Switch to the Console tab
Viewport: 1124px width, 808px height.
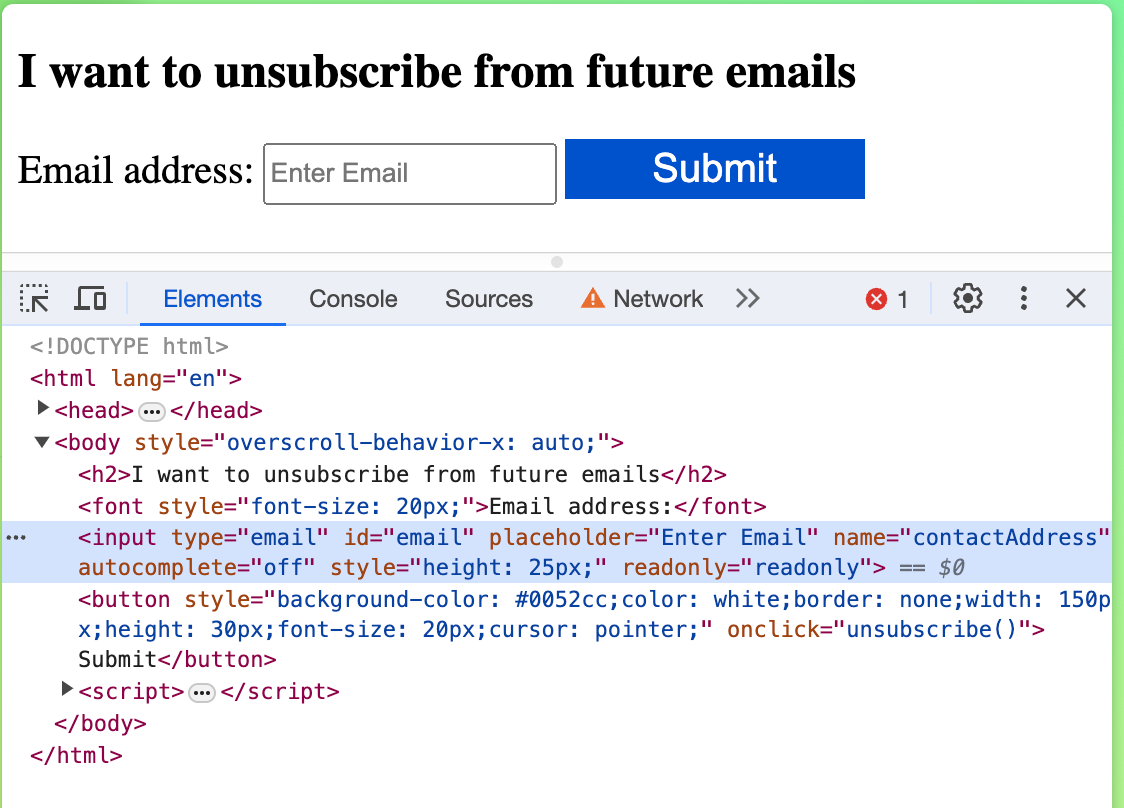[x=353, y=298]
